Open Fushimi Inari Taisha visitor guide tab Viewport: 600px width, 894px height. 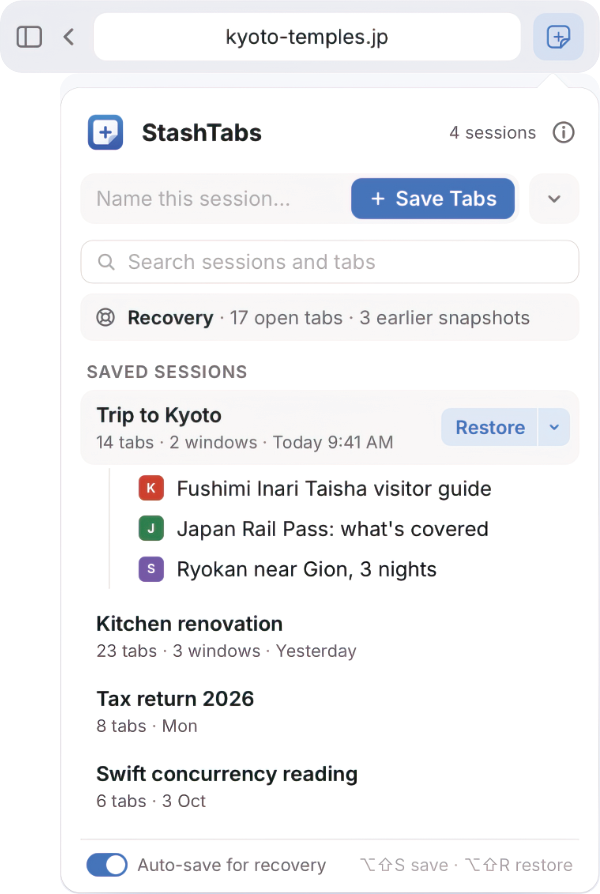point(334,489)
